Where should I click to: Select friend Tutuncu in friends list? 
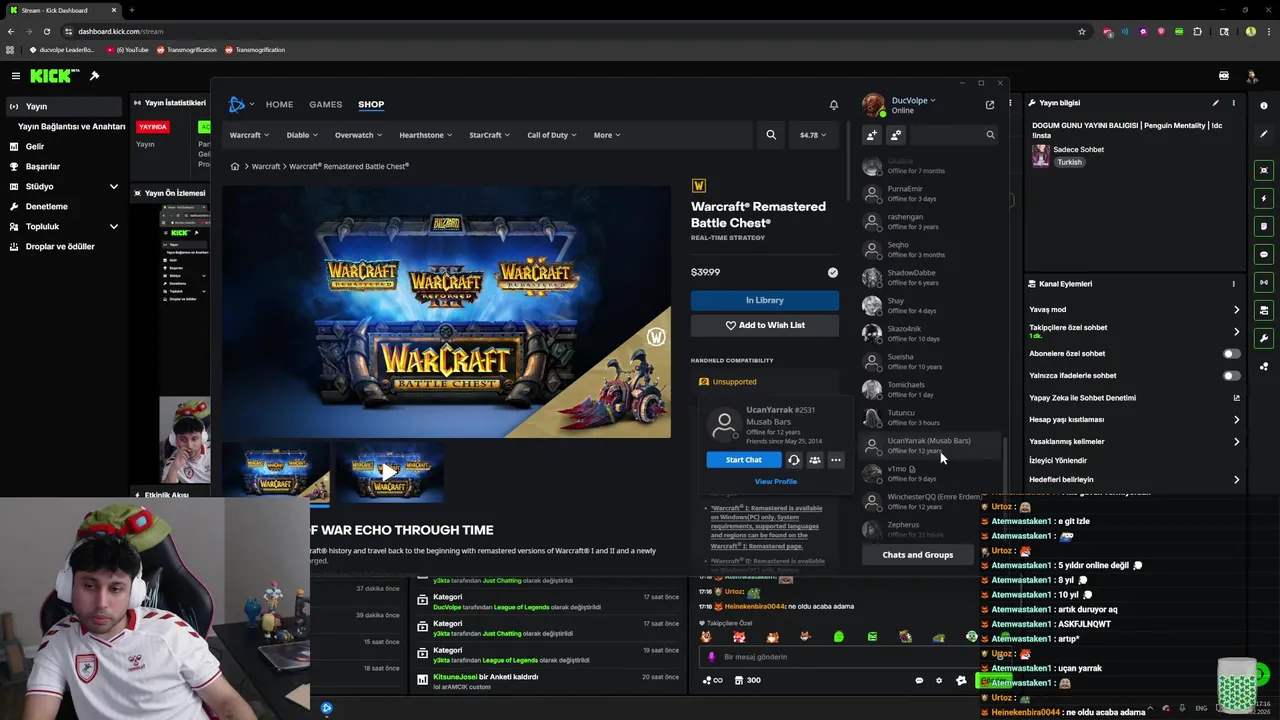[x=929, y=417]
